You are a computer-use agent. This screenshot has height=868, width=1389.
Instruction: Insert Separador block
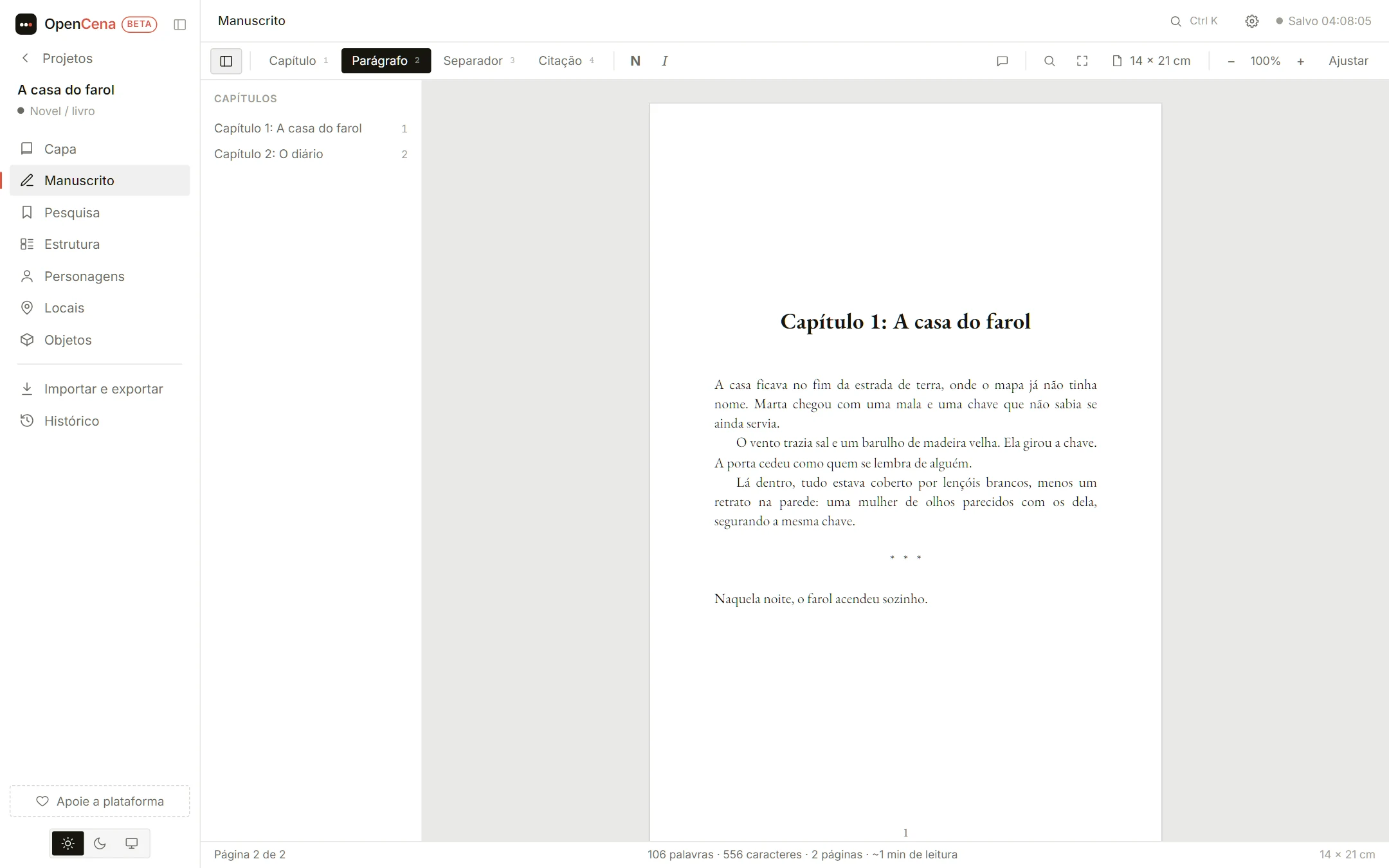pyautogui.click(x=479, y=61)
